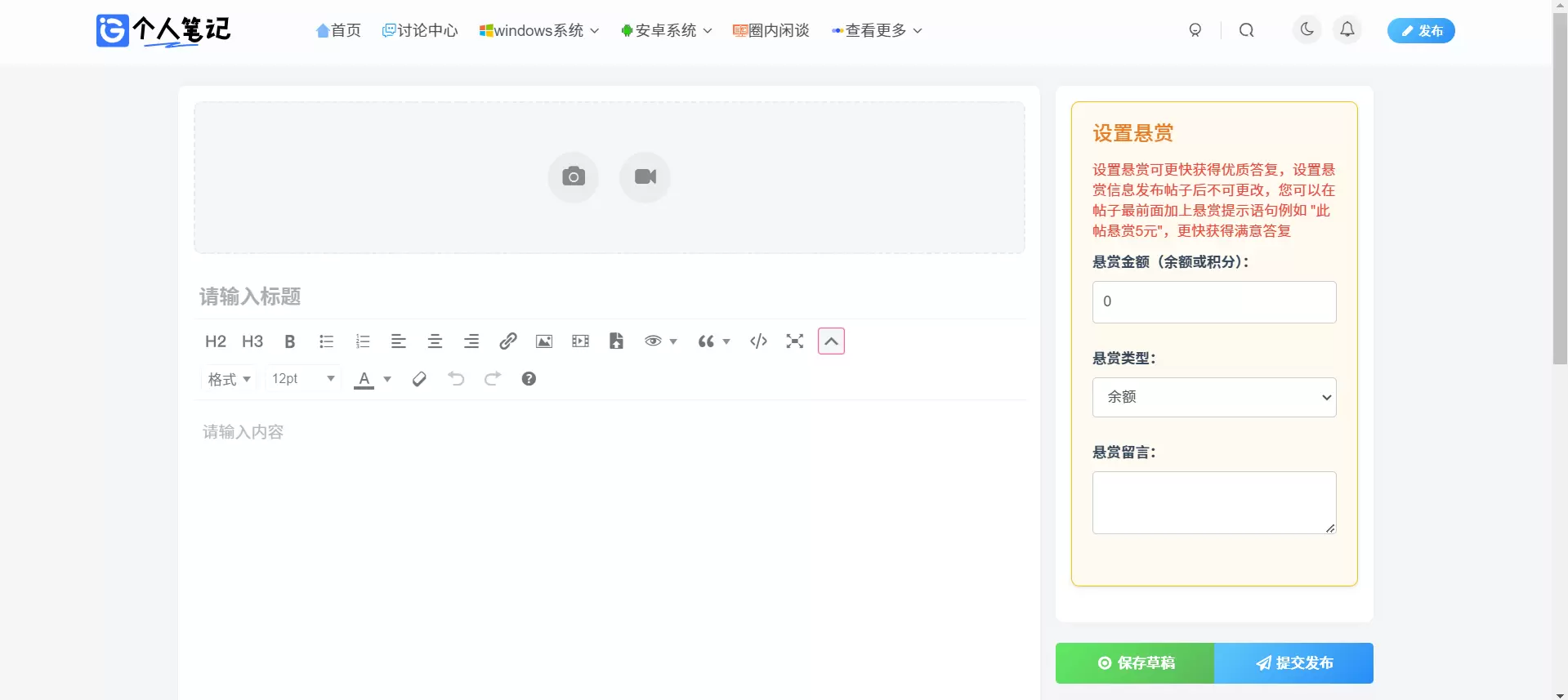Click 提交发布 submit button
The image size is (1568, 700).
point(1294,663)
